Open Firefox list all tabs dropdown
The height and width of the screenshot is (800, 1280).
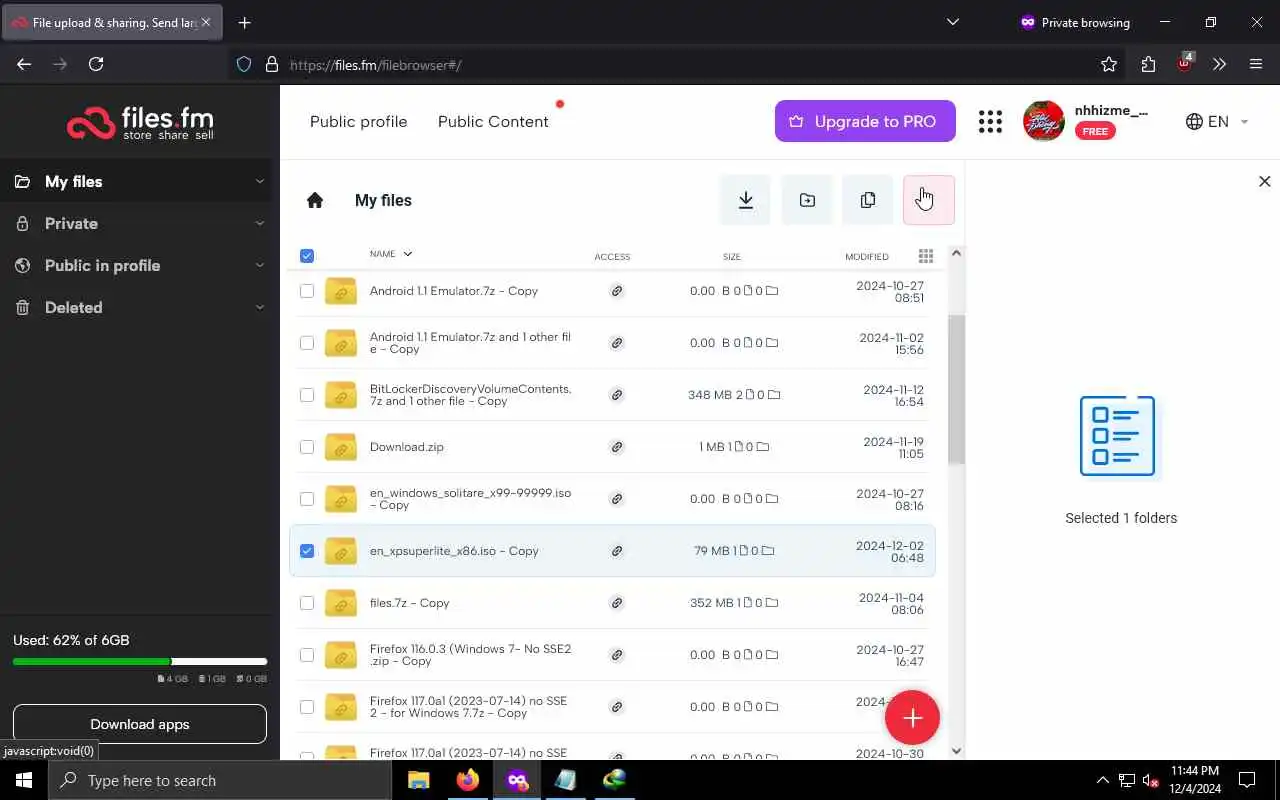pos(952,22)
